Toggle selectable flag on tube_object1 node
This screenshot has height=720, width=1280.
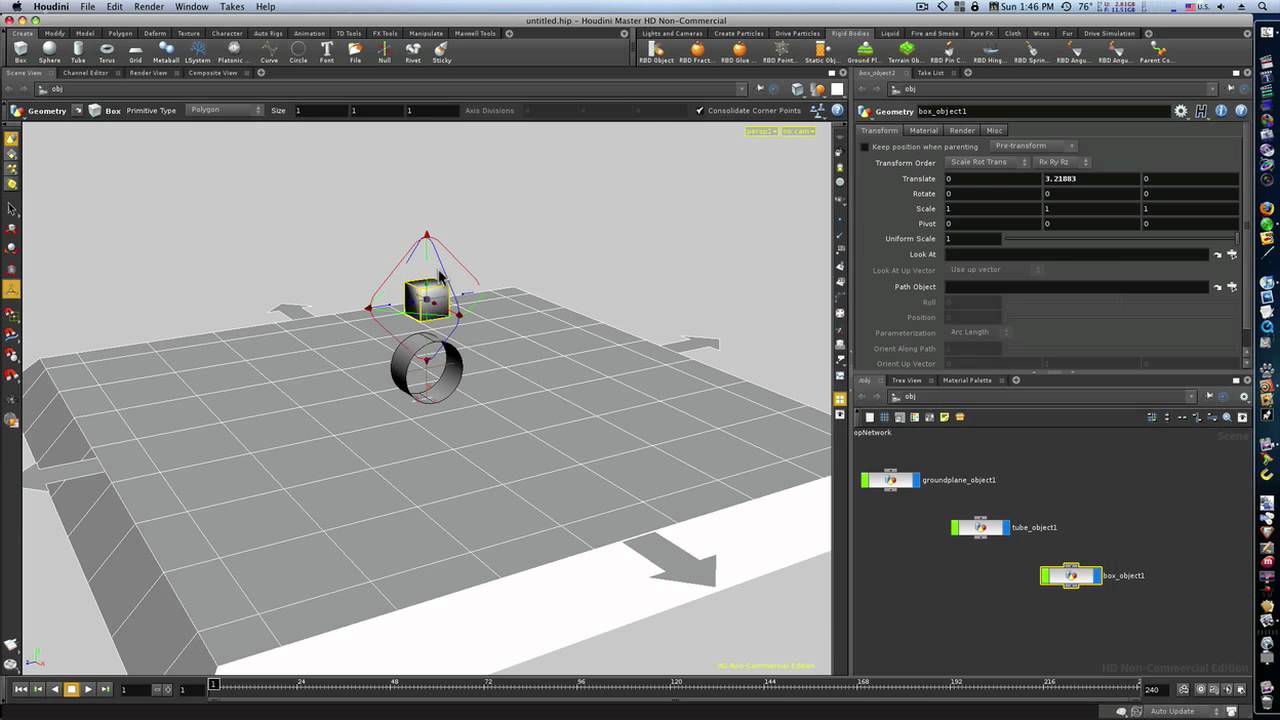[955, 527]
